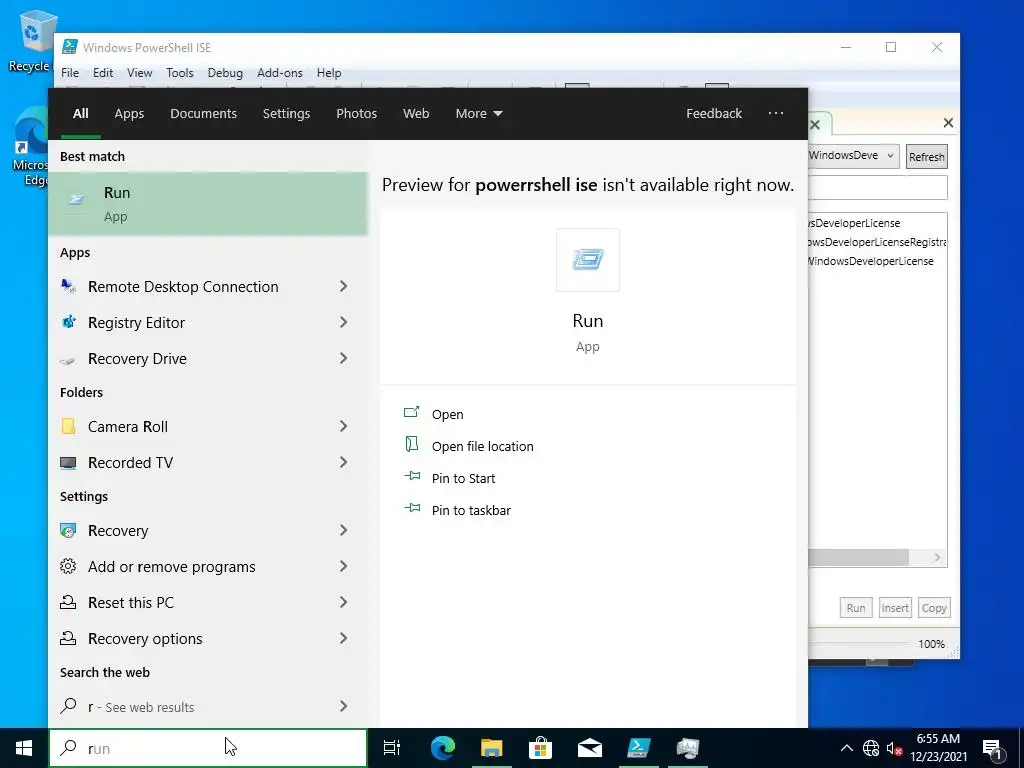Close the ISE Commands add-on pane
Viewport: 1024px width, 768px height.
tap(948, 122)
